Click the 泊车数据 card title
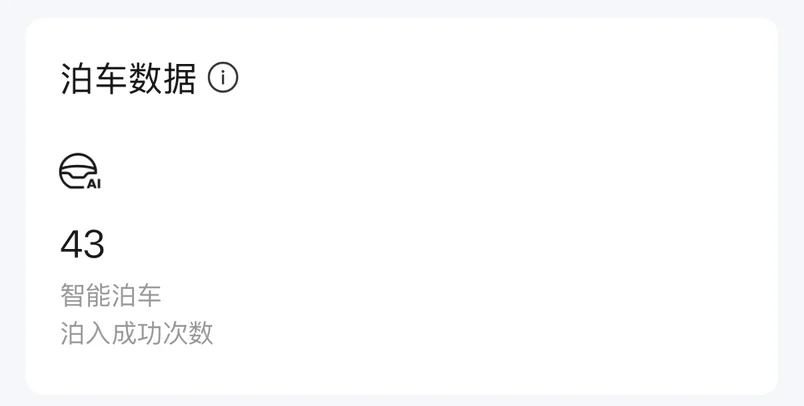 [x=128, y=78]
